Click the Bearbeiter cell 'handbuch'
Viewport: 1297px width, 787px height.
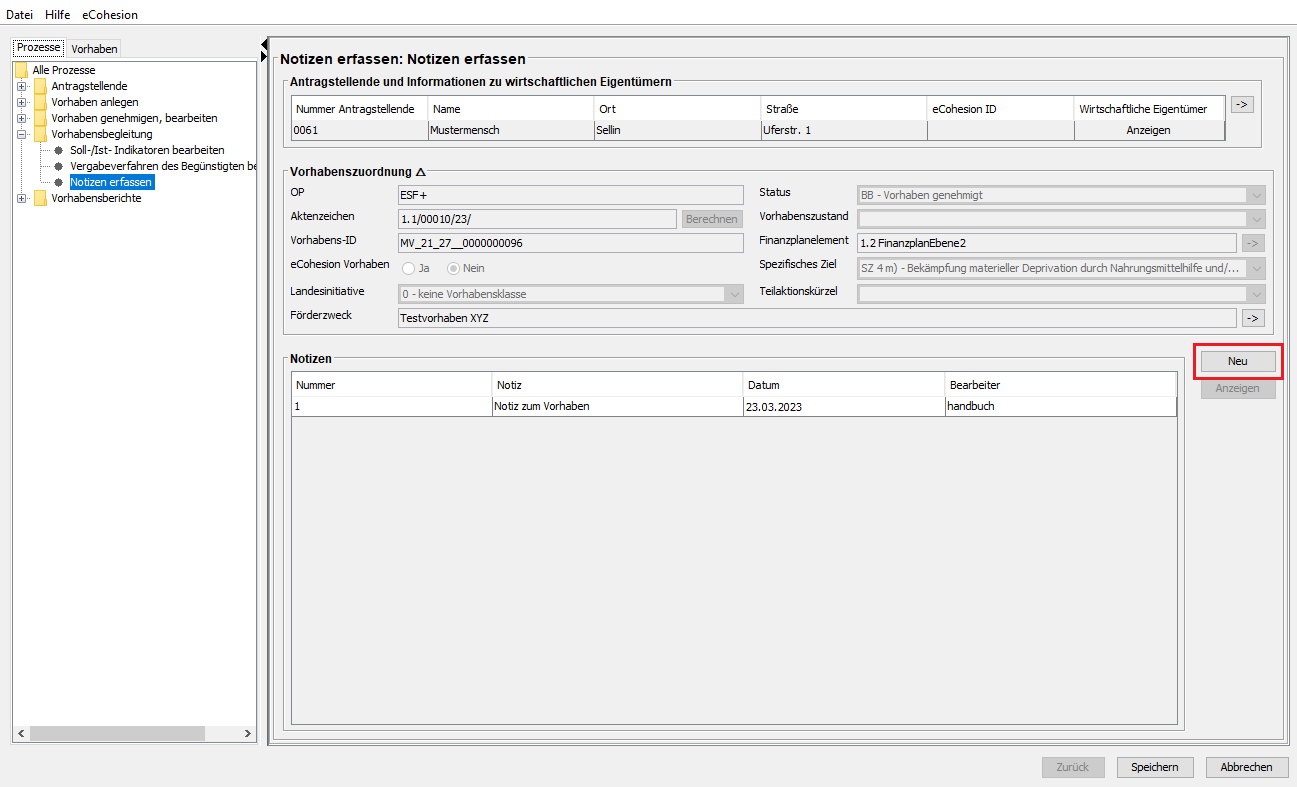tap(1060, 406)
